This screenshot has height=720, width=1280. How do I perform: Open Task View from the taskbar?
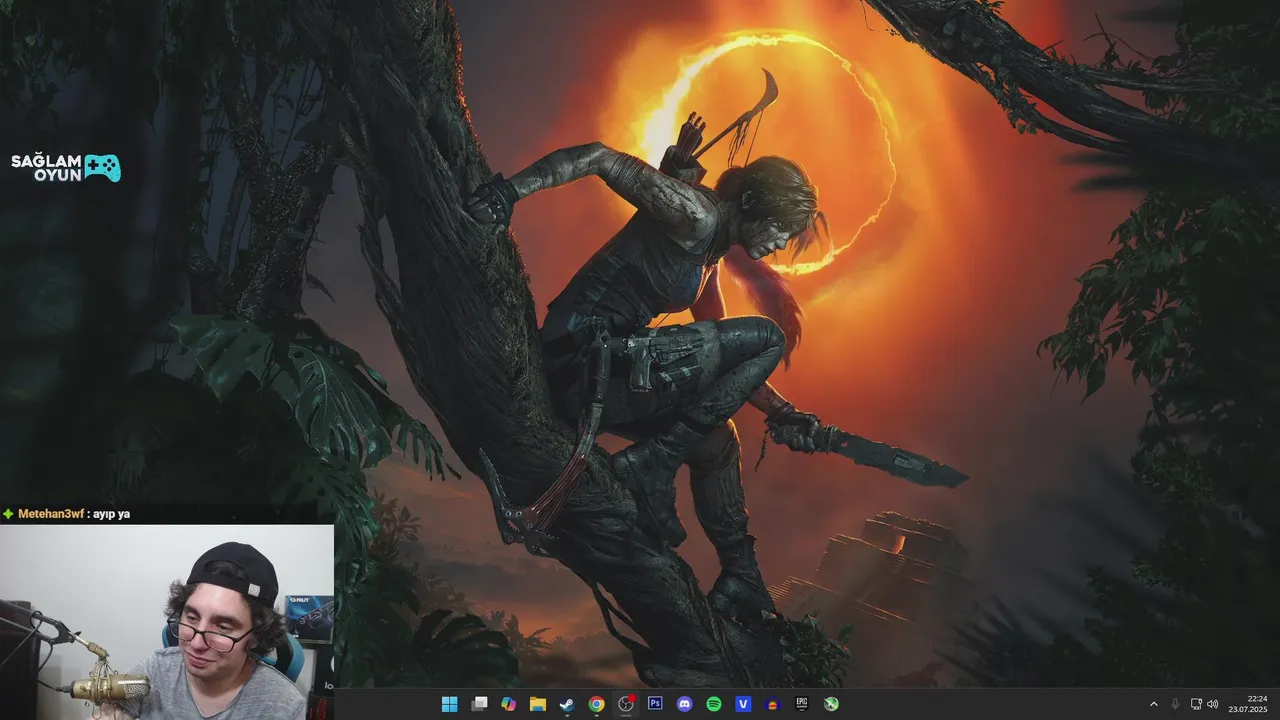click(x=479, y=704)
